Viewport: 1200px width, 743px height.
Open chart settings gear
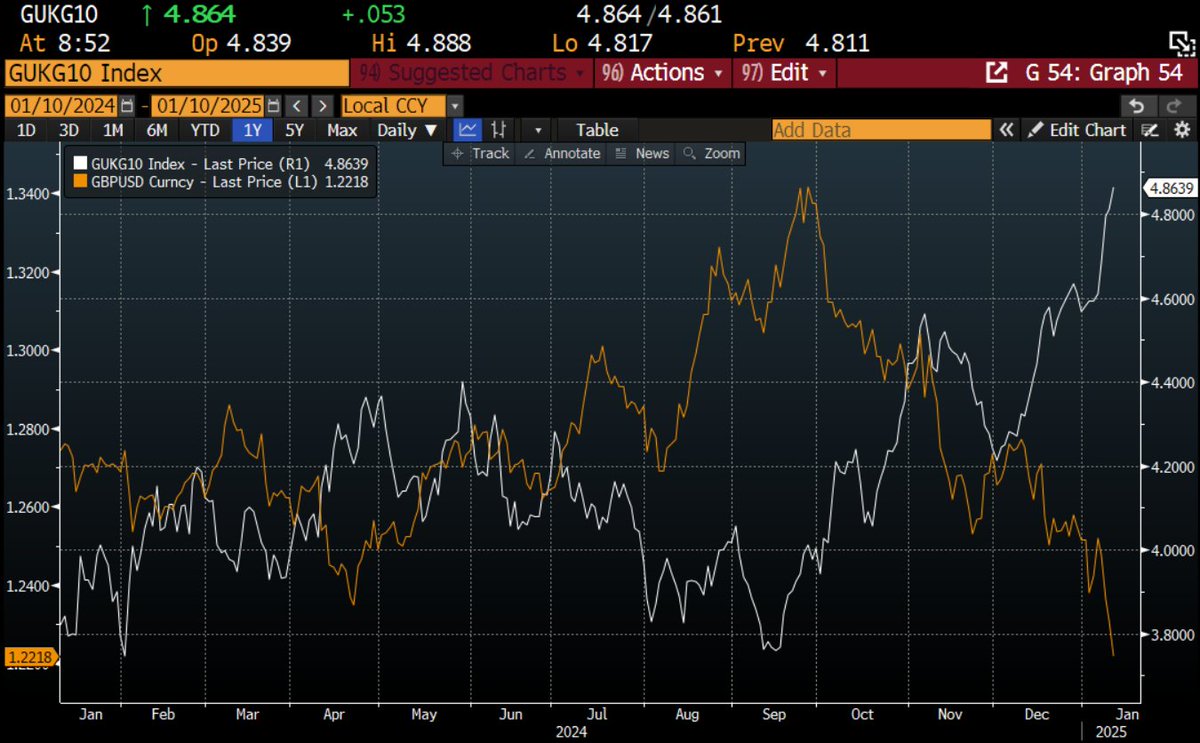click(x=1182, y=130)
